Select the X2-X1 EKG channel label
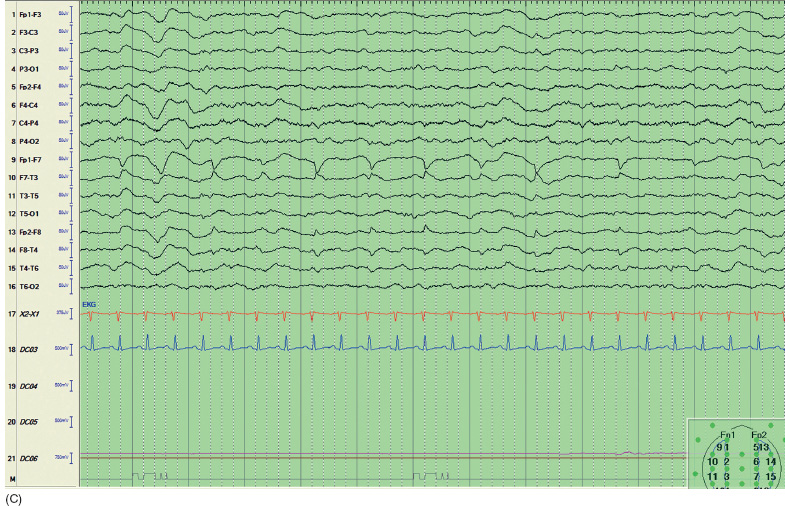The height and width of the screenshot is (506, 785). point(30,315)
